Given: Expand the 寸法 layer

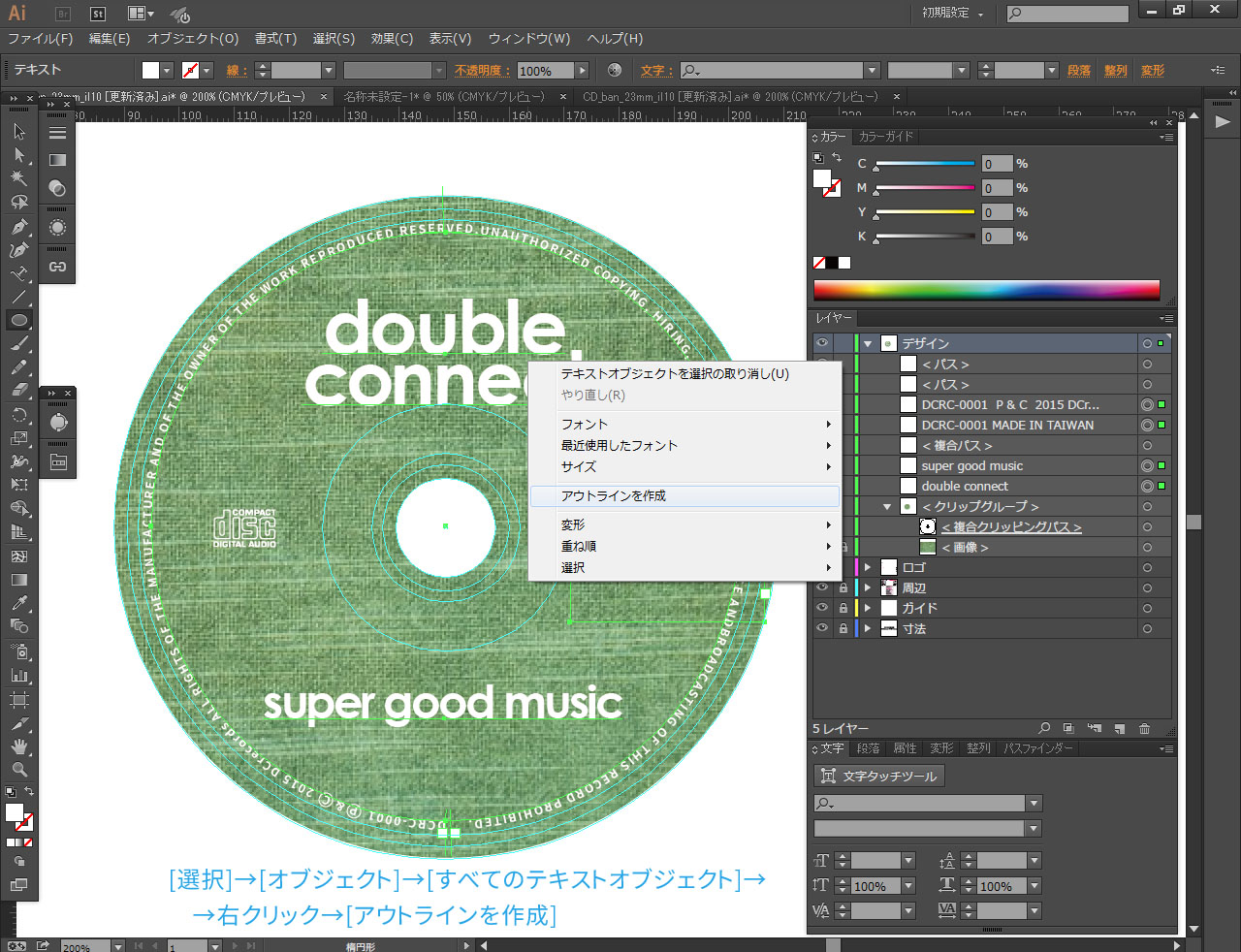Looking at the screenshot, I should pos(869,628).
